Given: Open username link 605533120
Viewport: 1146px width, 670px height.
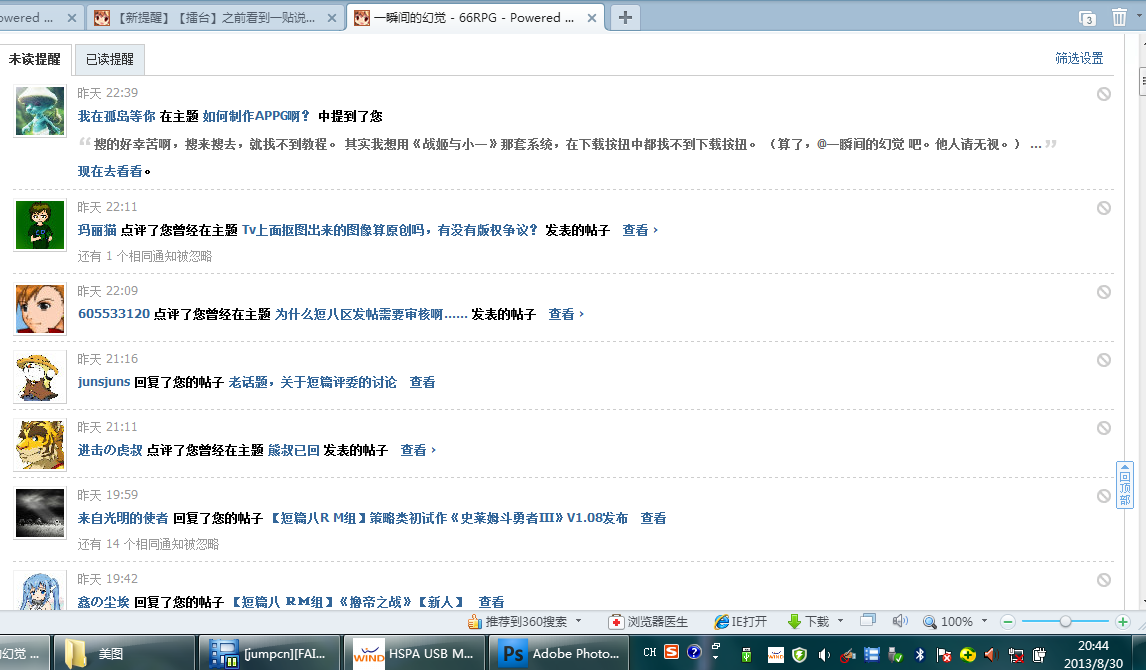Looking at the screenshot, I should (114, 314).
